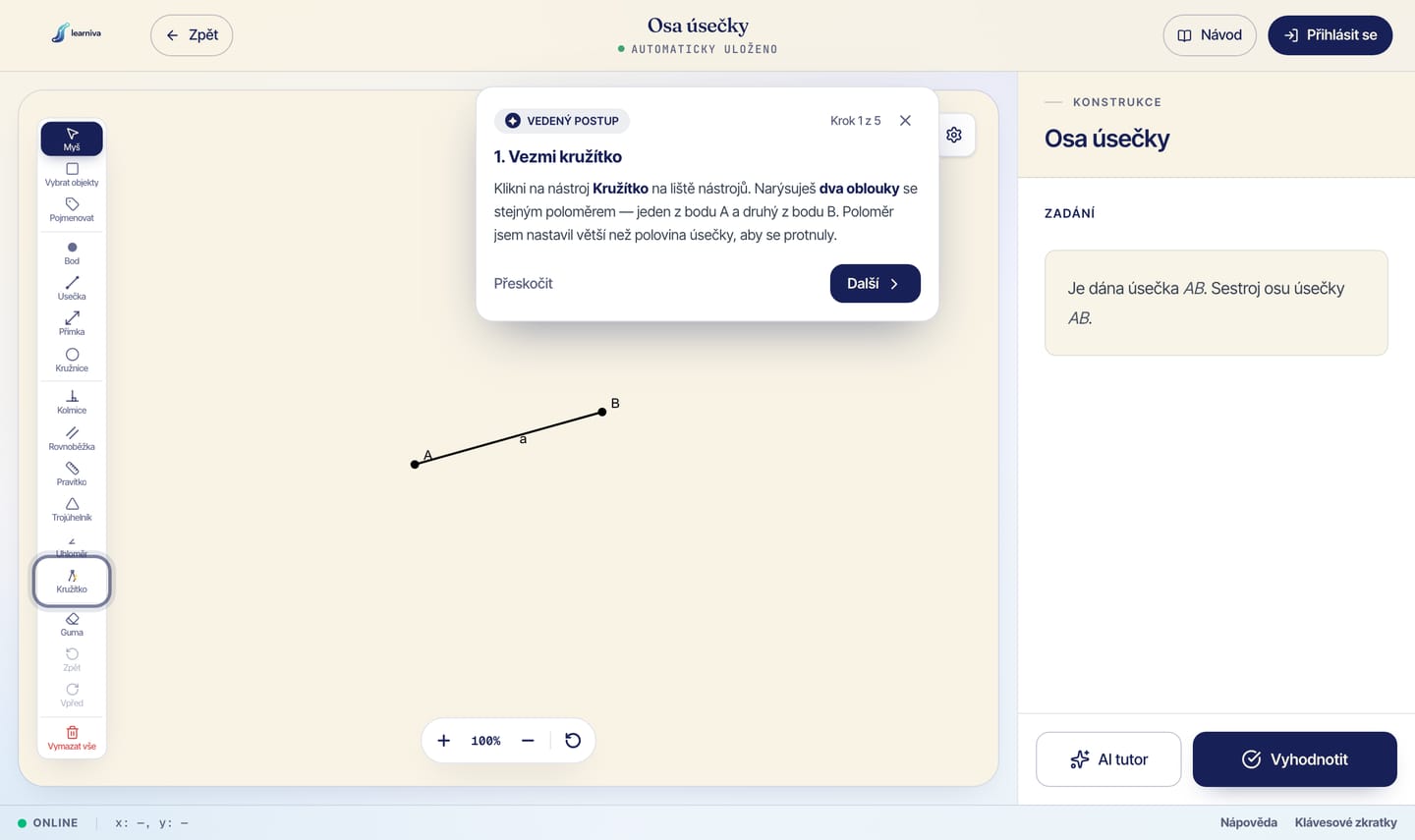Click the learniva logo
Image resolution: width=1415 pixels, height=840 pixels.
click(x=77, y=34)
